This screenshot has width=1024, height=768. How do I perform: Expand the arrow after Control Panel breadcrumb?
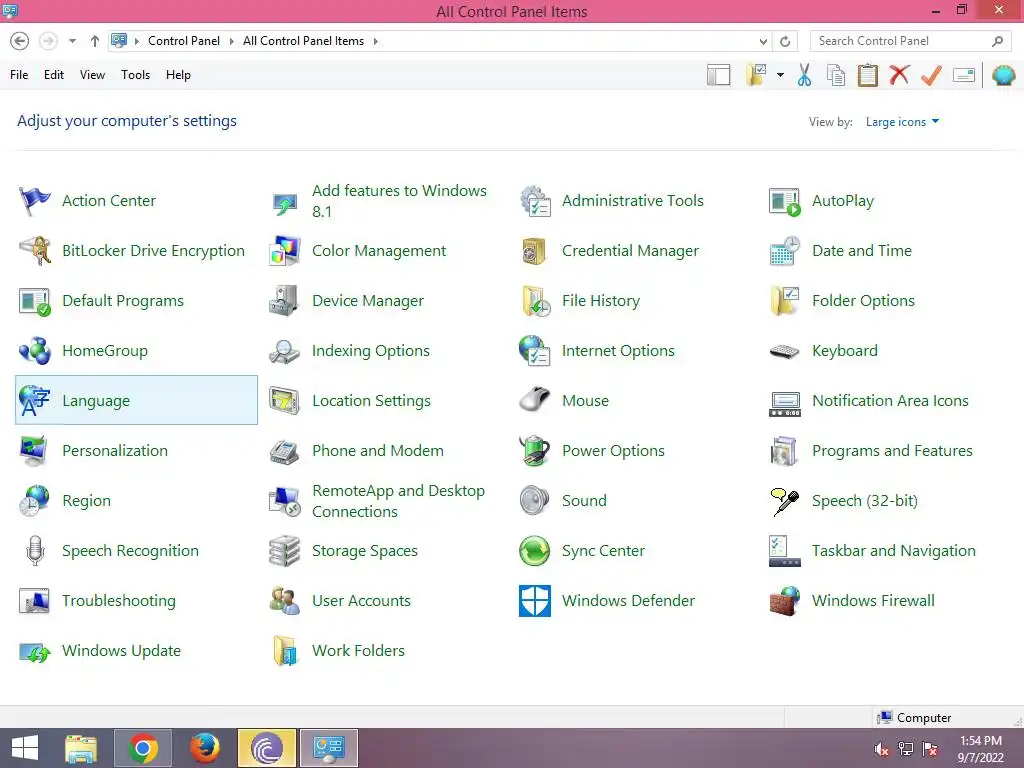point(231,41)
